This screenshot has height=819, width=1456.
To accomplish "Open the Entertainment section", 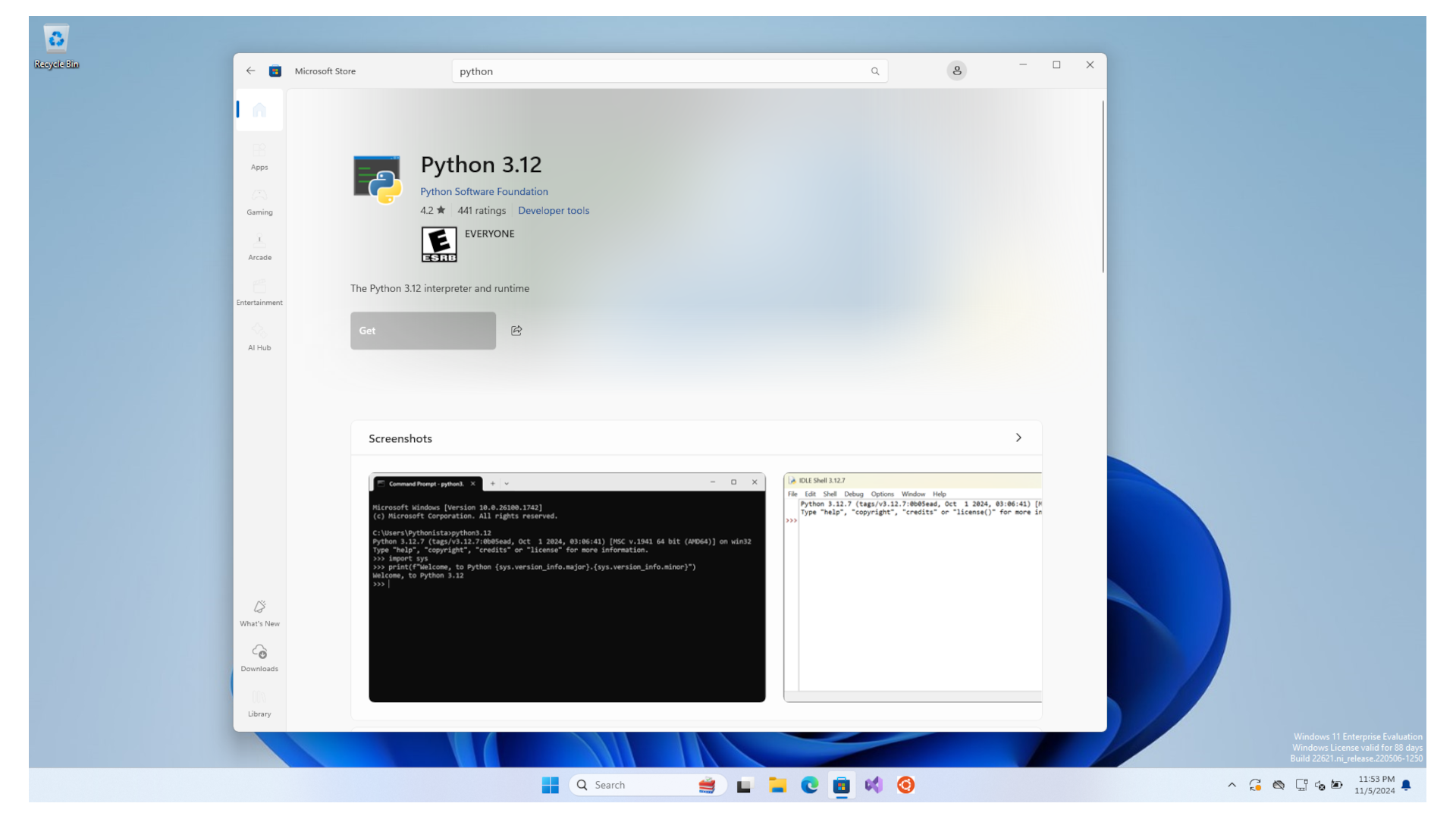I will (259, 291).
